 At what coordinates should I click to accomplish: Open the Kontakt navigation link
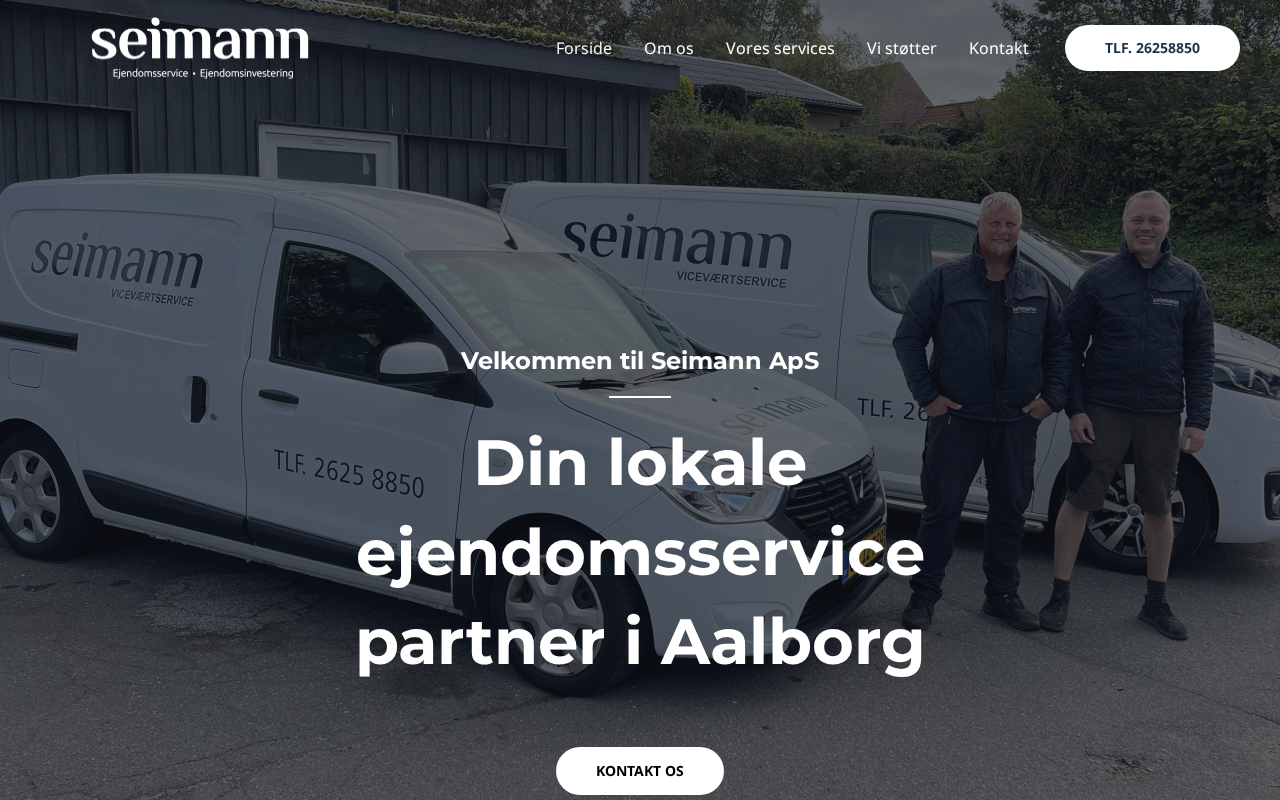point(999,48)
